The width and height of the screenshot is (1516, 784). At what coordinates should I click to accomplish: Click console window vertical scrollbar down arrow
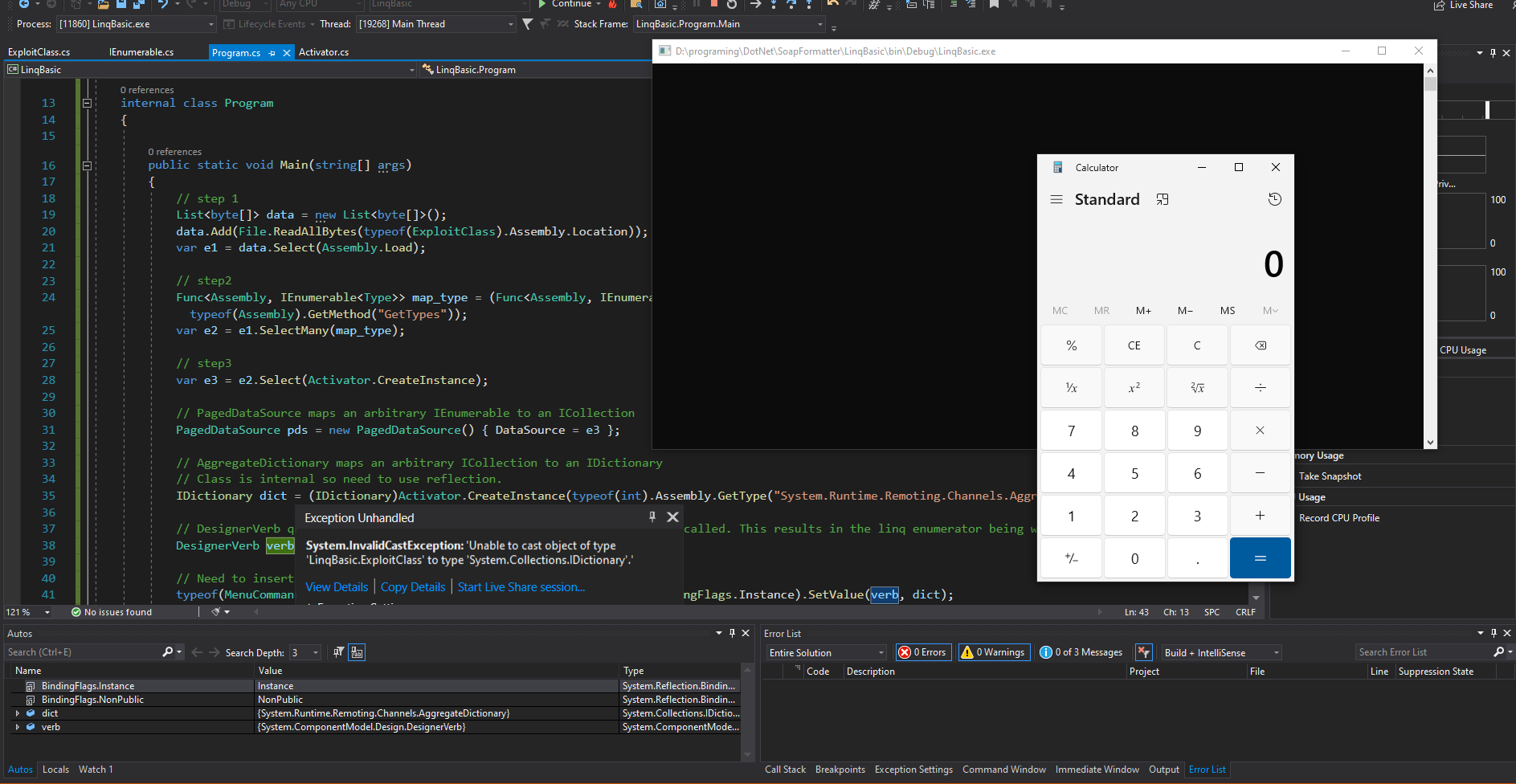pyautogui.click(x=1430, y=443)
